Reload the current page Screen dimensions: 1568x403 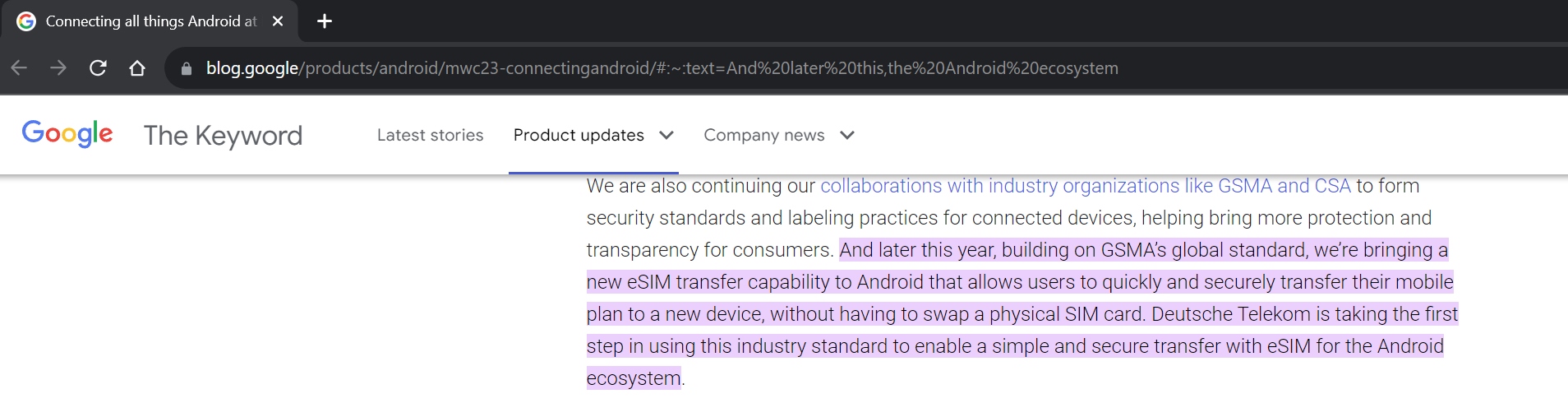coord(98,68)
